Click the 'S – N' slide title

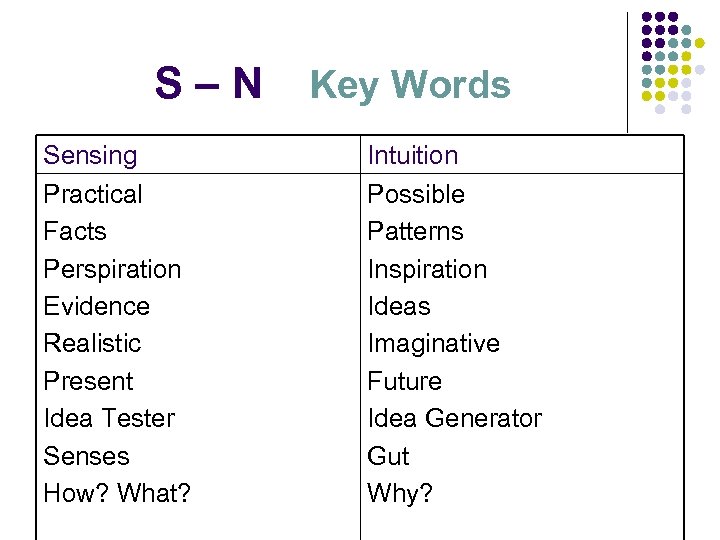pyautogui.click(x=208, y=85)
